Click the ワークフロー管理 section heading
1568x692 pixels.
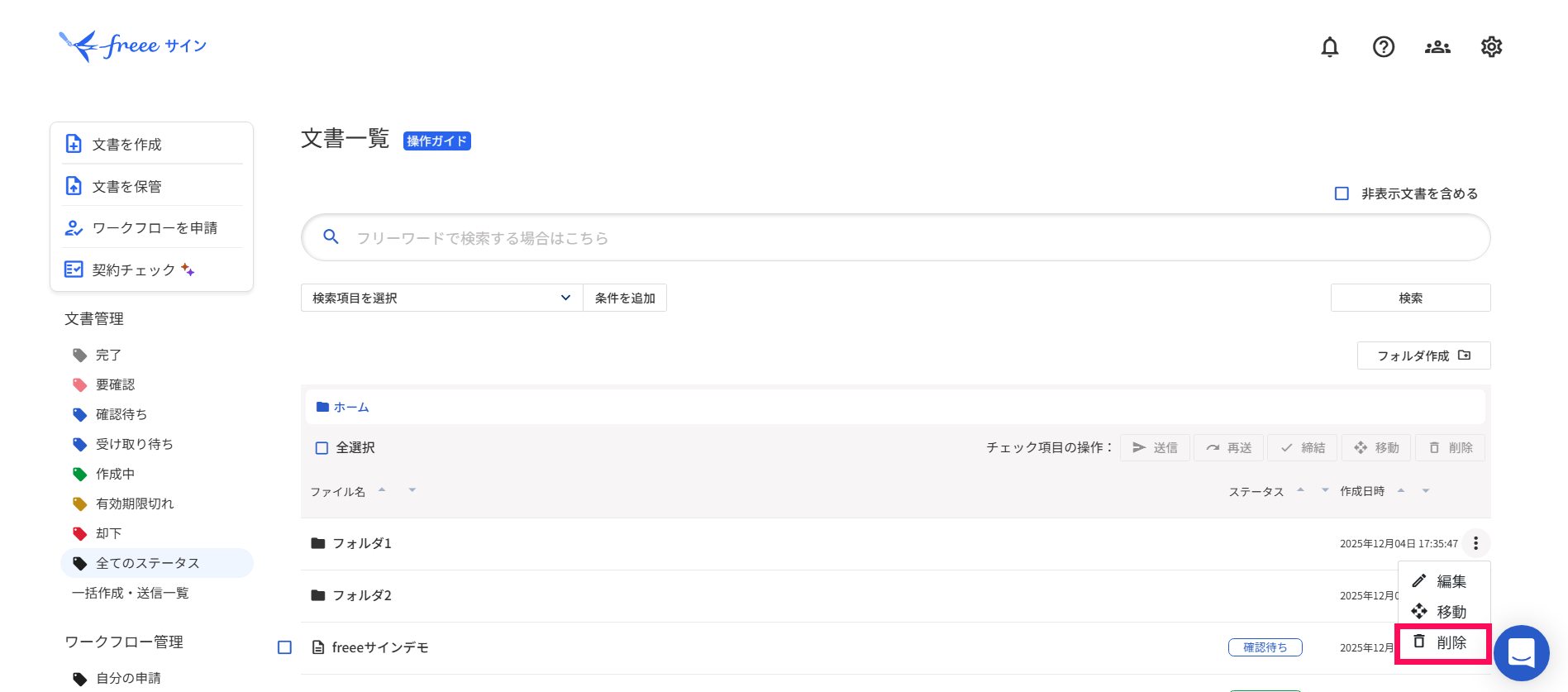(x=124, y=642)
